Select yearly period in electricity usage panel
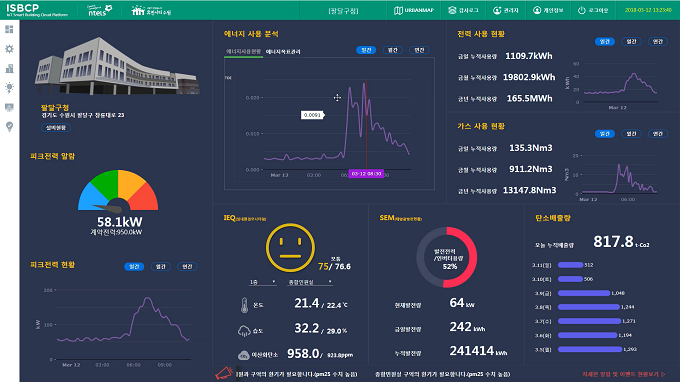This screenshot has width=680, height=382. coord(658,42)
